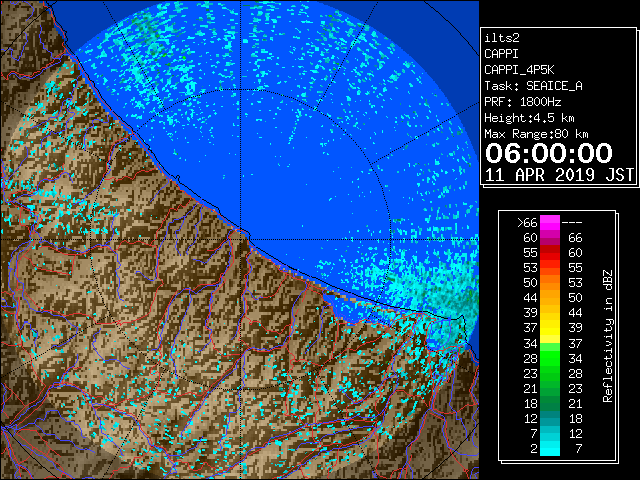Click the vertical "Reflectivity in dBZ" label
Screen dimensions: 640x480
(607, 336)
